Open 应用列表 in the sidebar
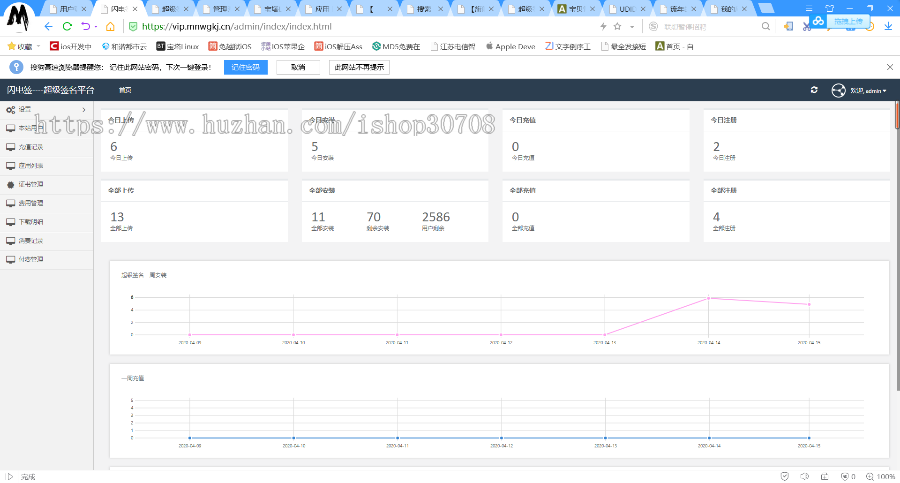 46,165
